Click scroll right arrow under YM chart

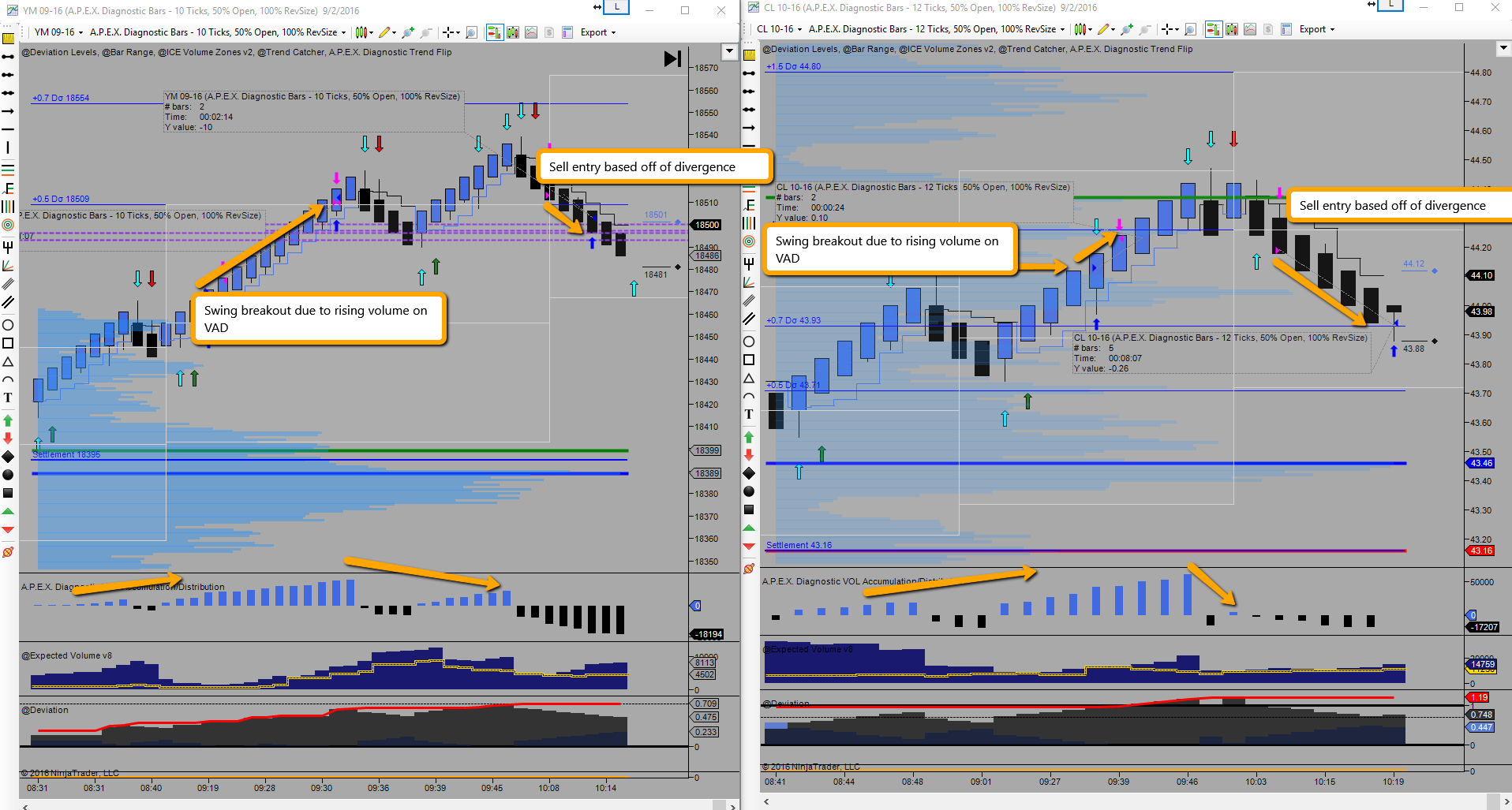[732, 806]
